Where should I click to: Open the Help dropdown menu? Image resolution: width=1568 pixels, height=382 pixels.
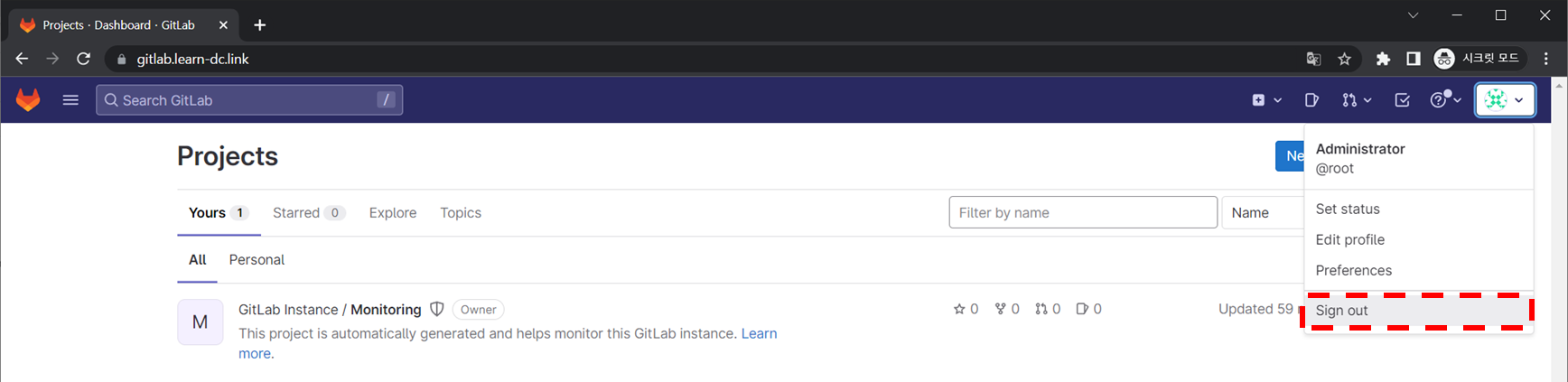point(1445,99)
